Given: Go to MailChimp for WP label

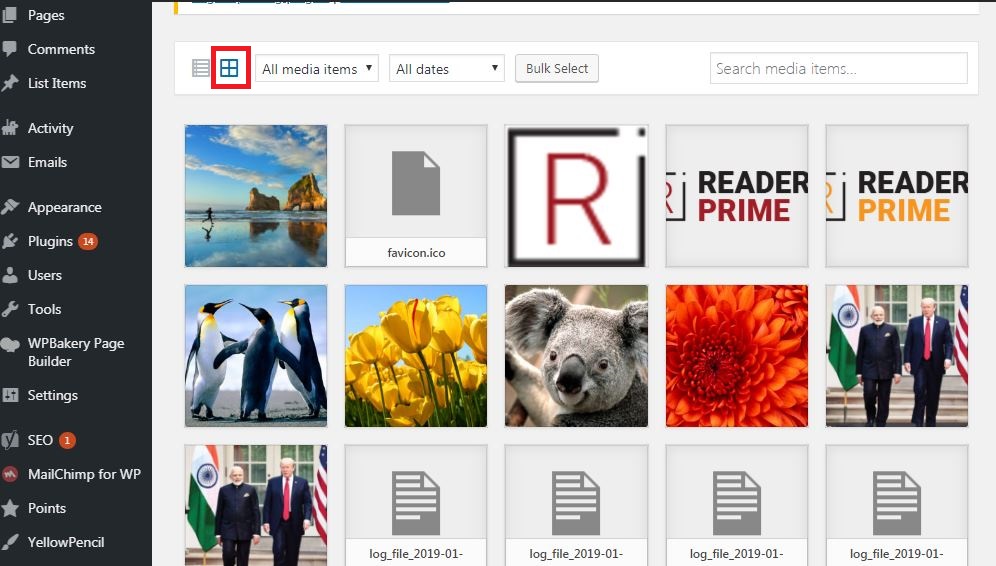Looking at the screenshot, I should pos(84,475).
